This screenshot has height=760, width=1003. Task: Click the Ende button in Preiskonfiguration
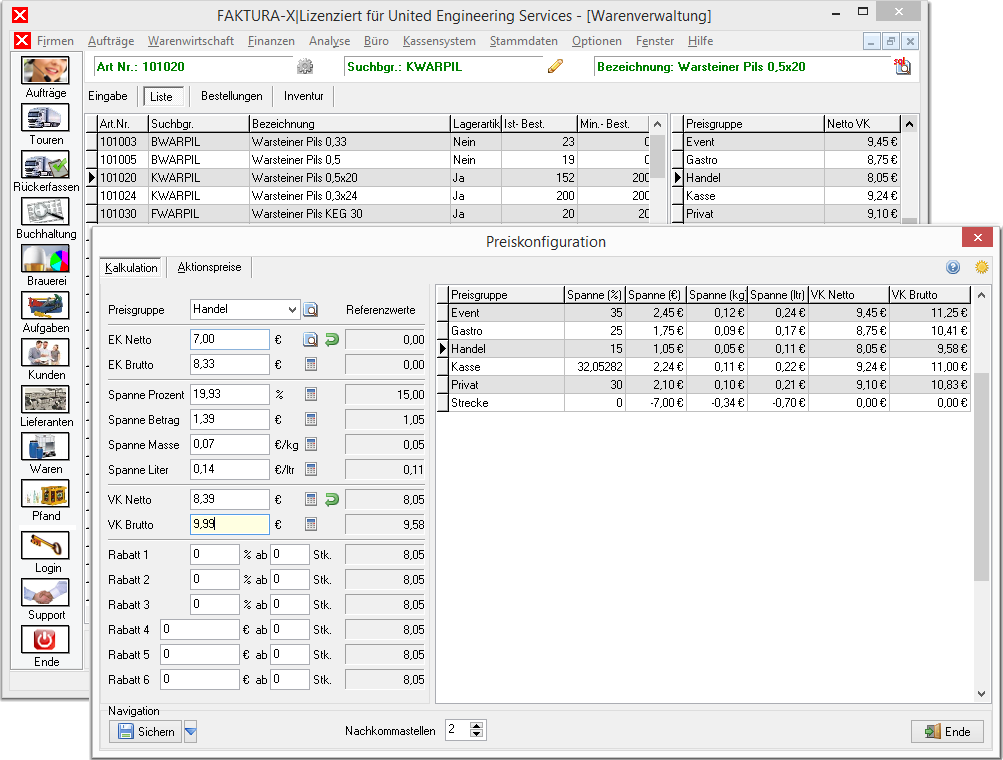click(x=947, y=731)
